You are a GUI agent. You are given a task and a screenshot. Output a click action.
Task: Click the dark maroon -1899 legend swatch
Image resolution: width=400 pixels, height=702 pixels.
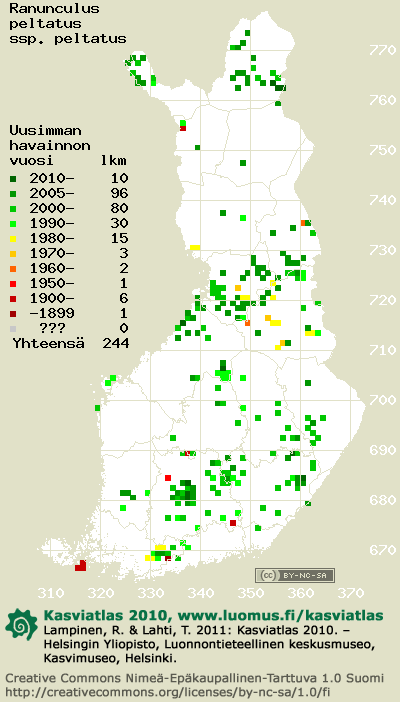[13, 313]
